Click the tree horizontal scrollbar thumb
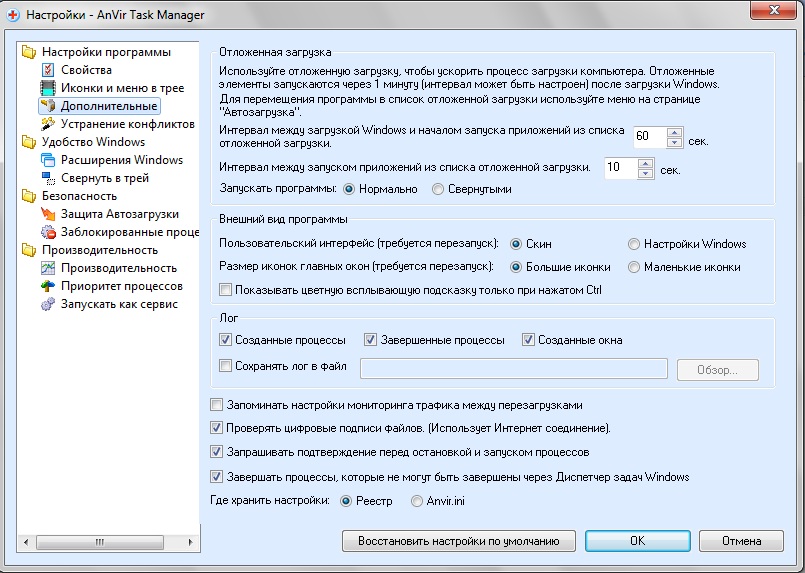The height and width of the screenshot is (573, 805). (100, 542)
